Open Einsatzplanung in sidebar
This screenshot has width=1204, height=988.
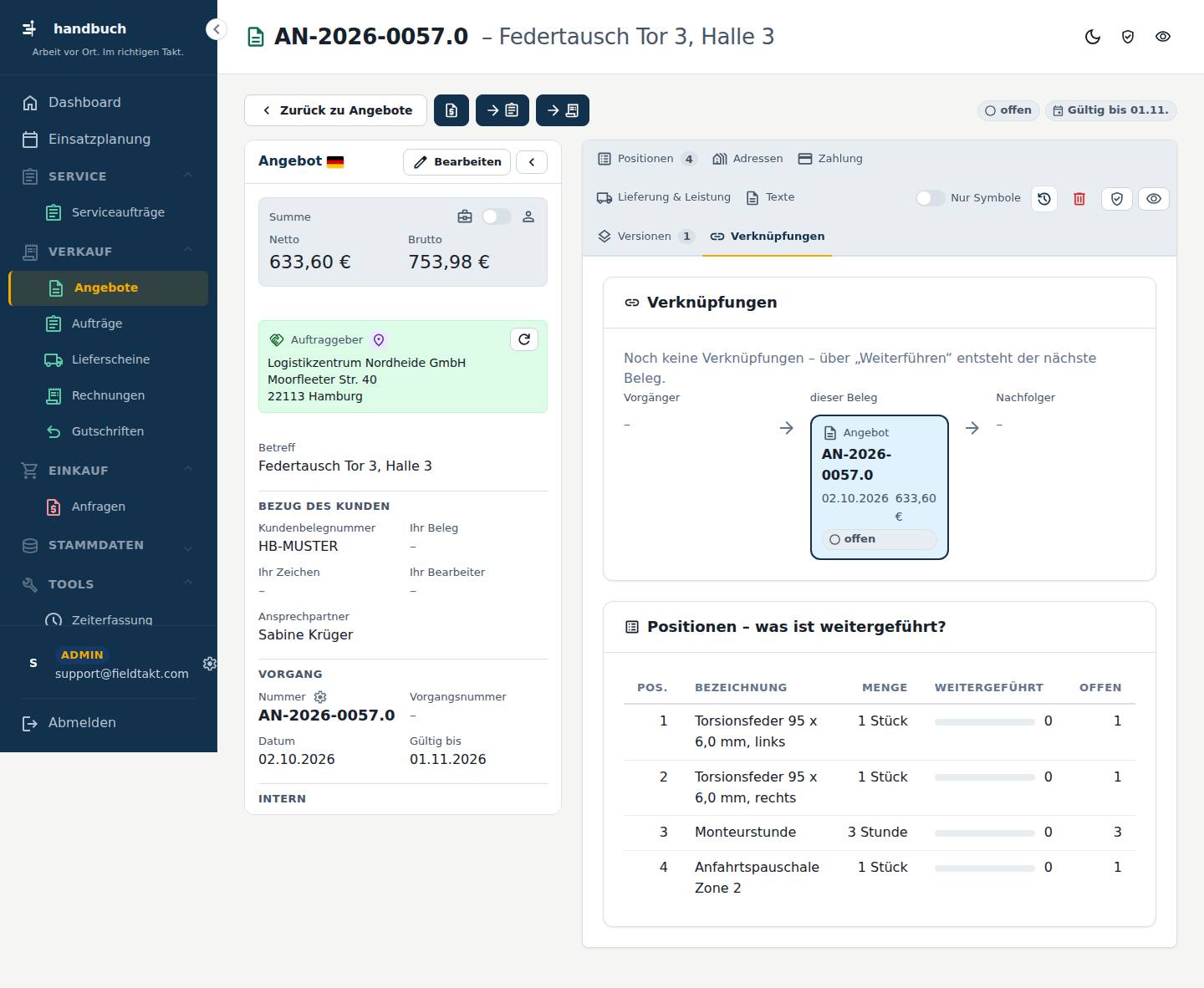pos(109,140)
